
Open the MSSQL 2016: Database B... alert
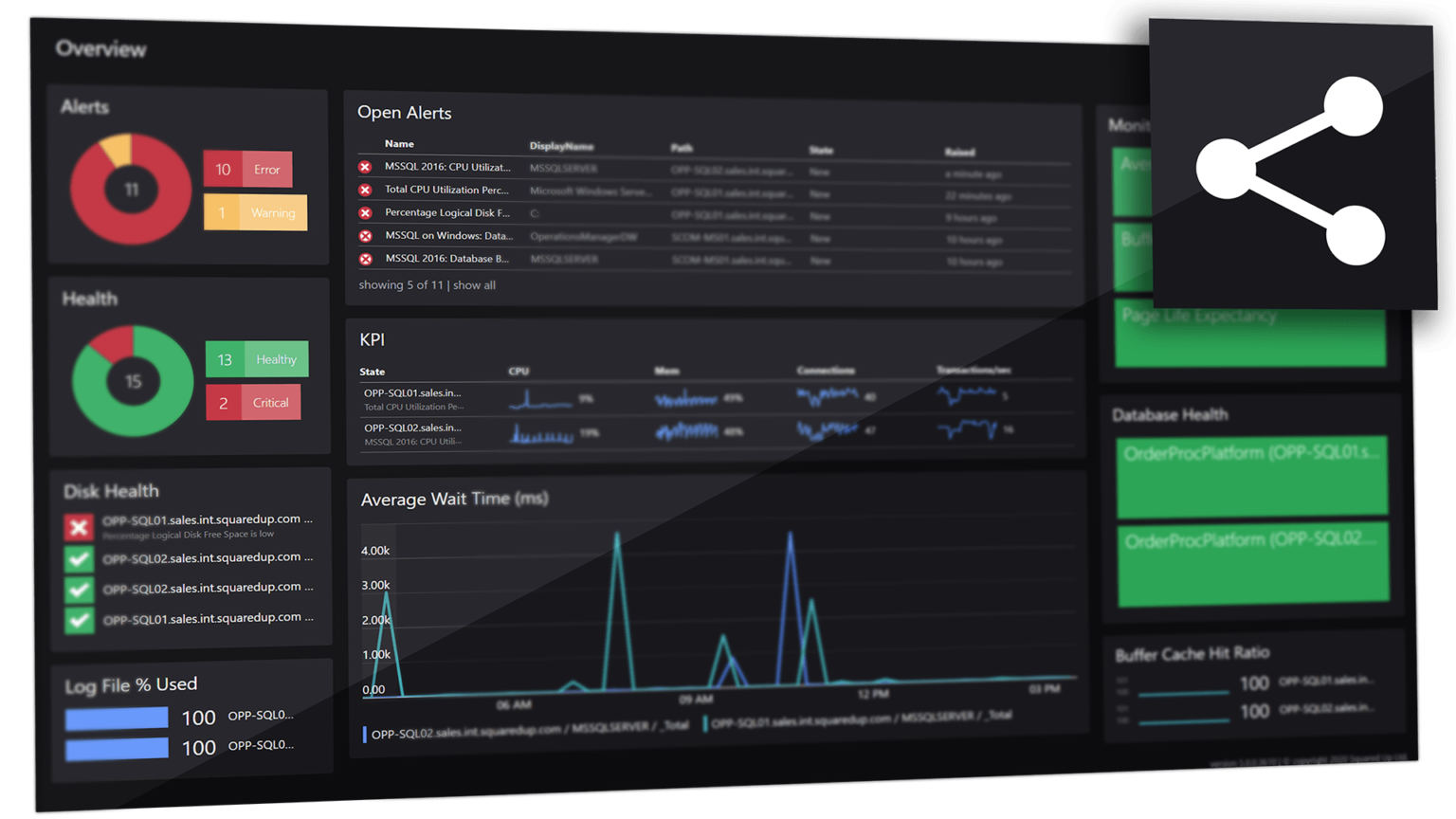click(x=446, y=258)
